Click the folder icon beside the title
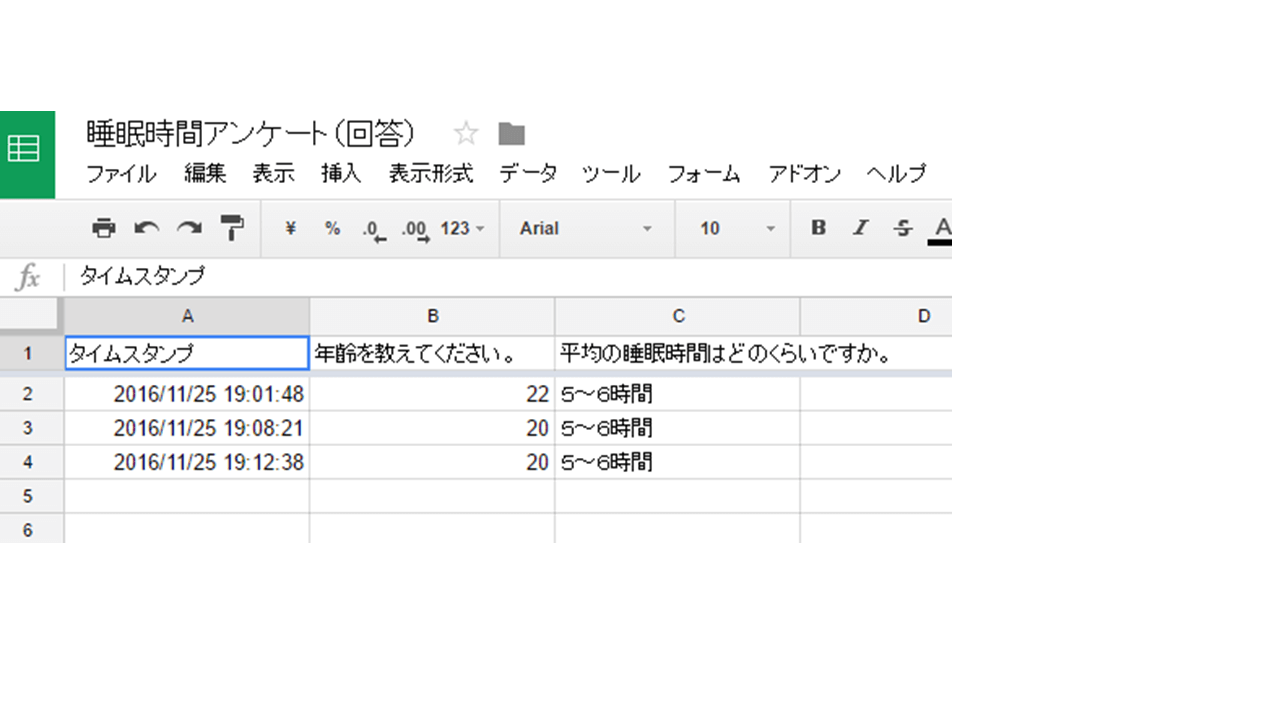Viewport: 1280px width, 720px height. click(x=511, y=134)
